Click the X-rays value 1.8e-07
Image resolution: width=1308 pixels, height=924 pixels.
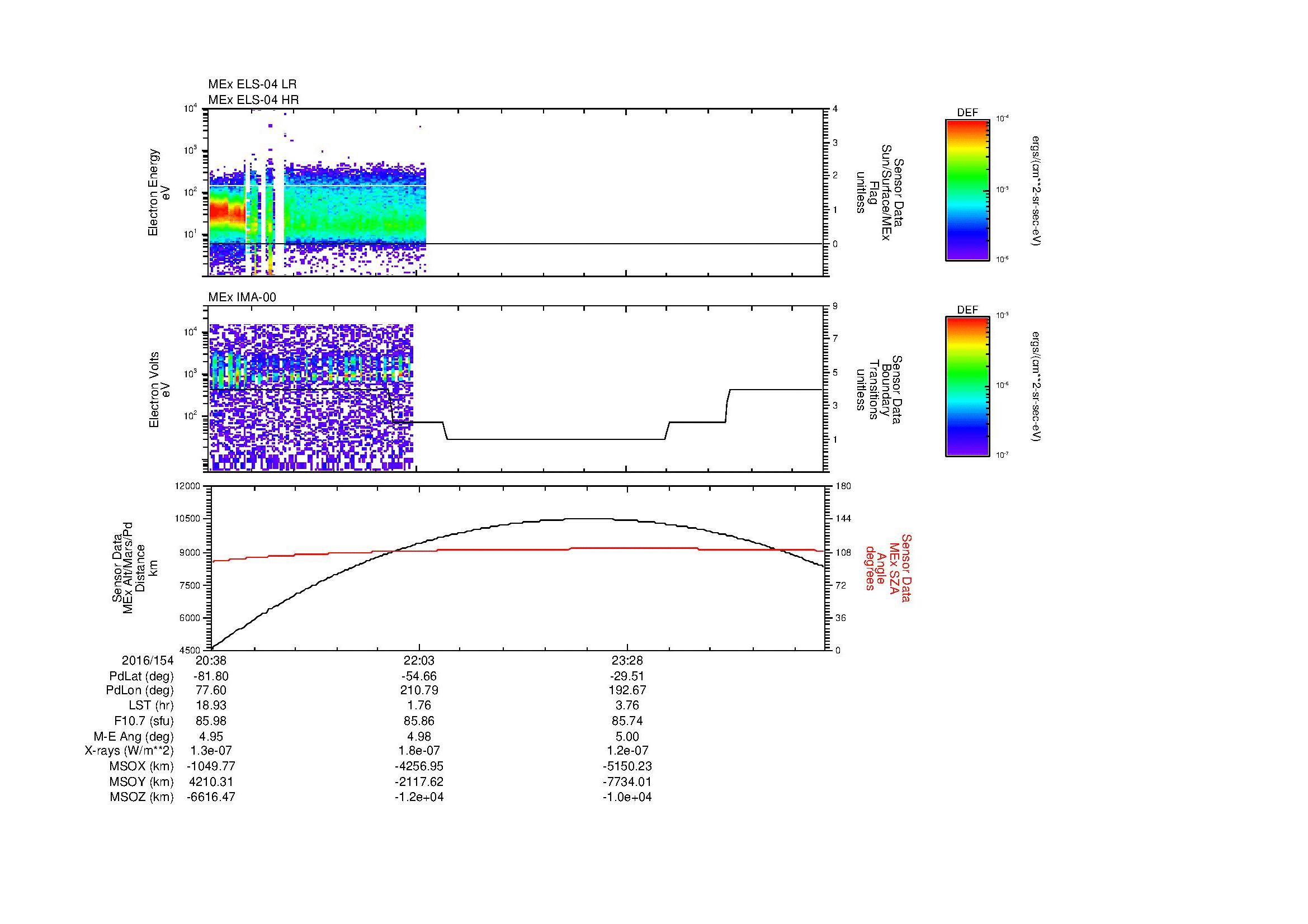pyautogui.click(x=419, y=751)
